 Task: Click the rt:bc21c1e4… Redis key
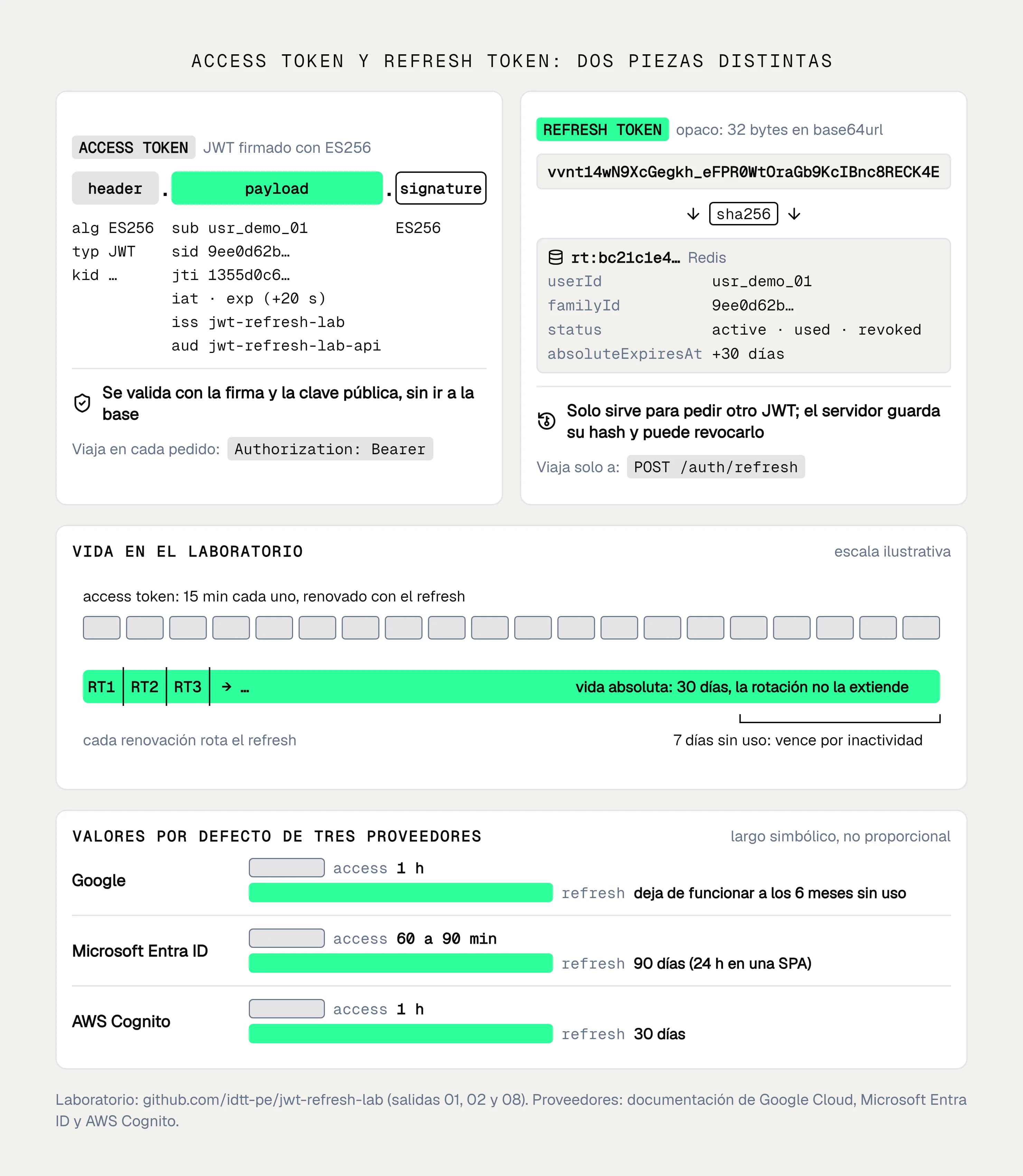coord(626,258)
